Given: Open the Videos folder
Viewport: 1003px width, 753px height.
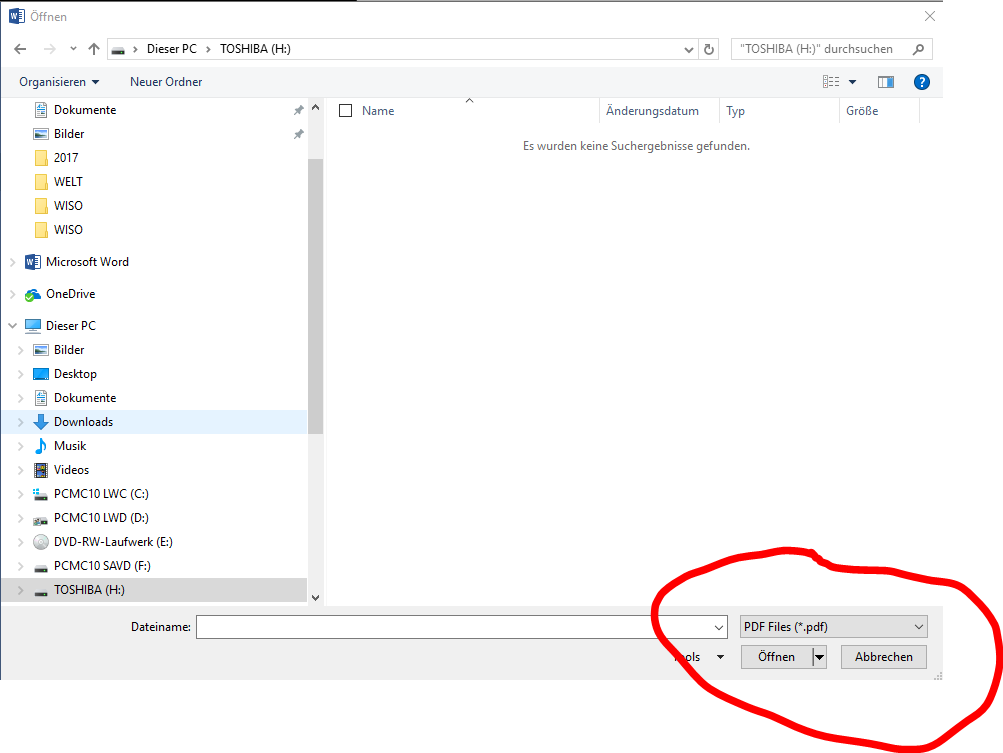Looking at the screenshot, I should pos(71,470).
